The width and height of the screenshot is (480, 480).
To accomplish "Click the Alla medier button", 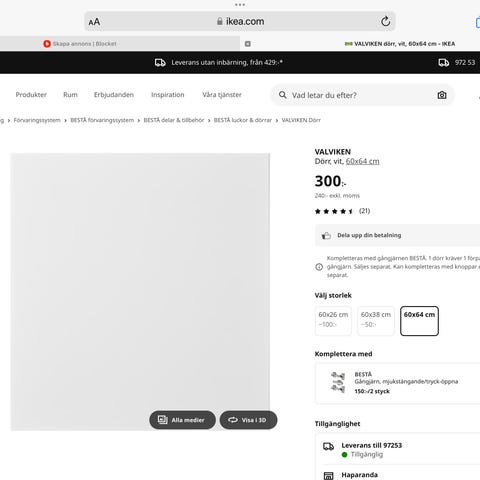I will point(182,420).
